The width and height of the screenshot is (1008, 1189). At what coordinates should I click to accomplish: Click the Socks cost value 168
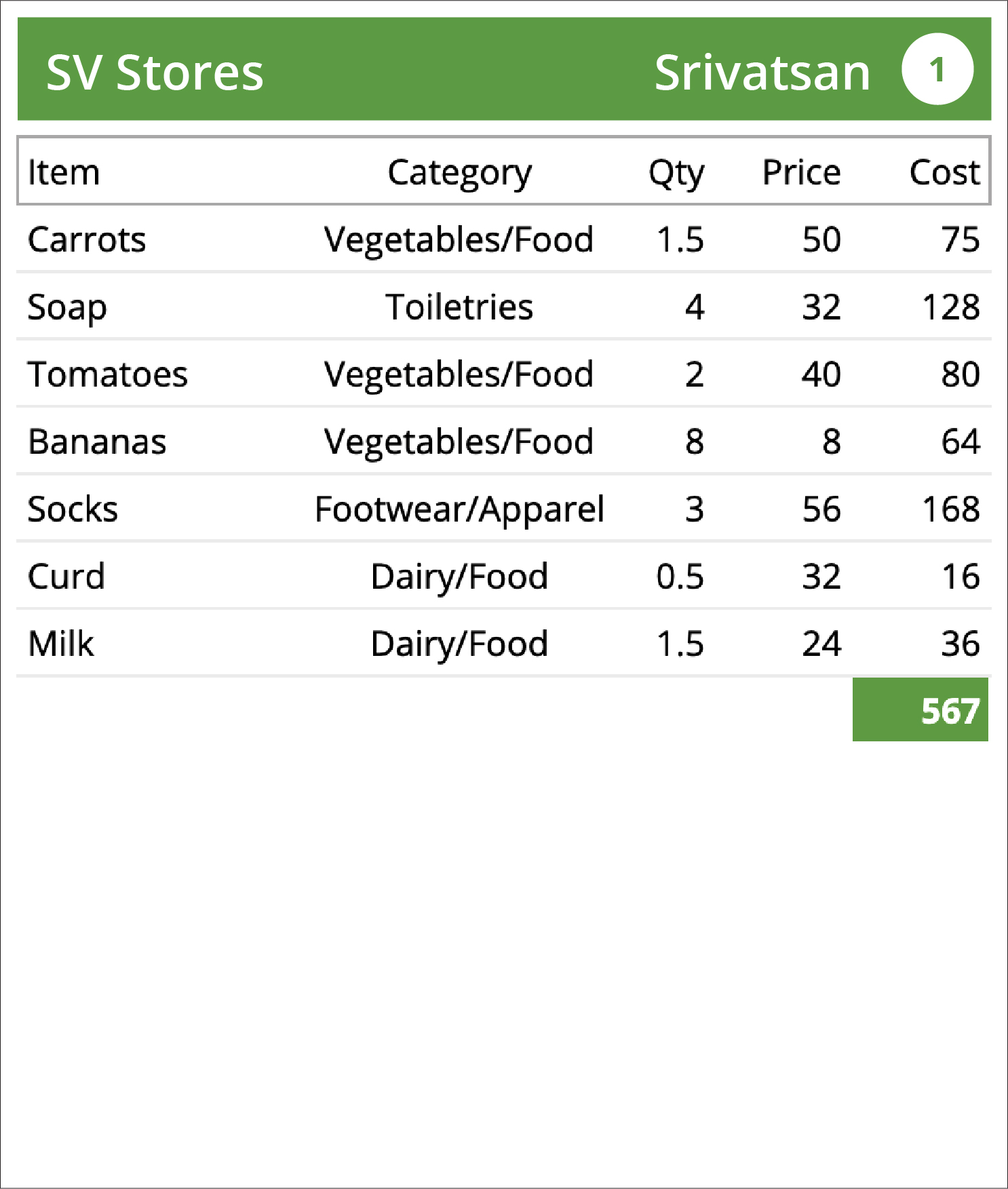pyautogui.click(x=951, y=509)
